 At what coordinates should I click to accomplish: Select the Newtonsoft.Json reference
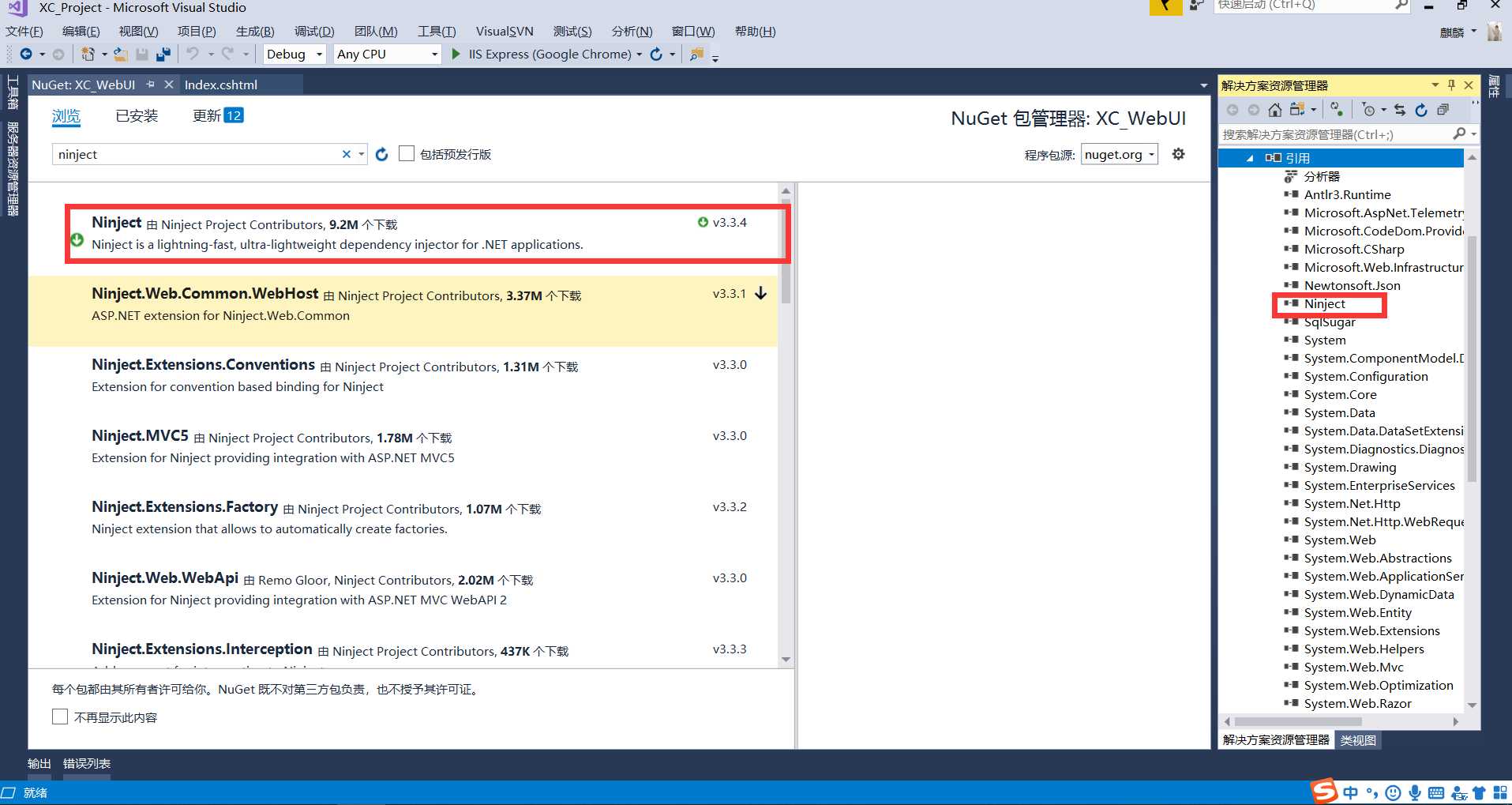(x=1352, y=286)
